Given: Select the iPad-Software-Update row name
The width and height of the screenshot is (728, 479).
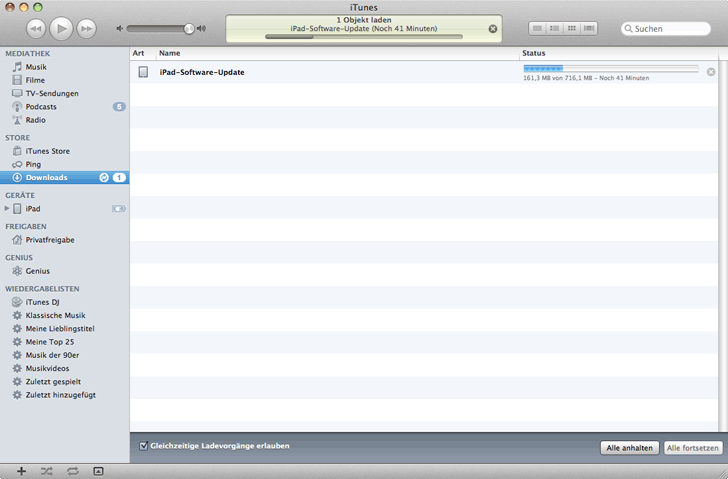Looking at the screenshot, I should coord(202,72).
